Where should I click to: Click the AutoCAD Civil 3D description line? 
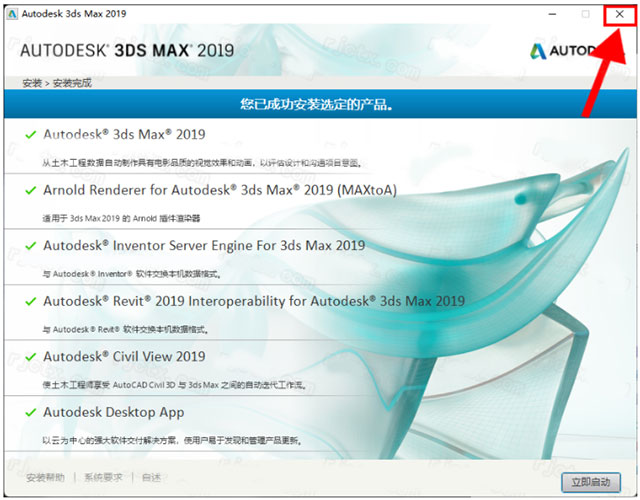pos(174,385)
